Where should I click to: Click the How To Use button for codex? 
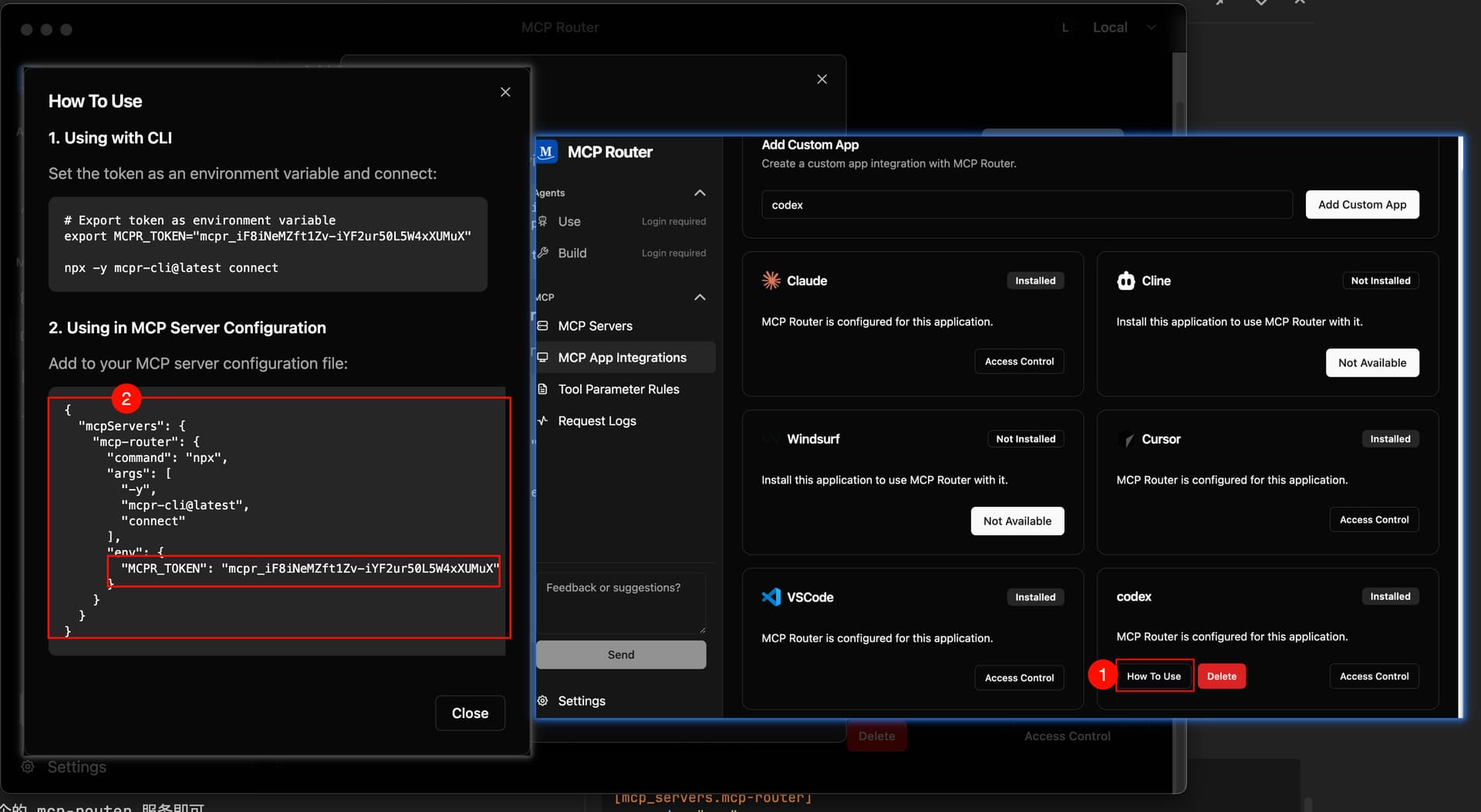tap(1154, 676)
